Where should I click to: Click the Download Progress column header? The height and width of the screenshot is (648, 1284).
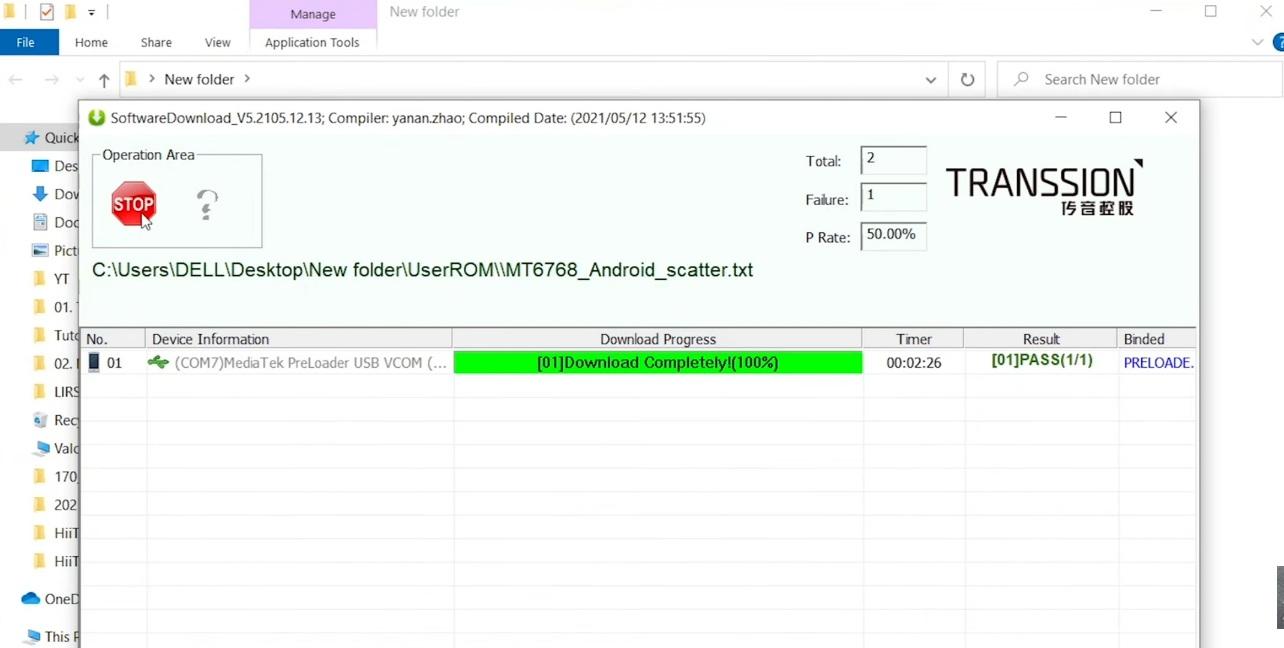click(x=658, y=339)
